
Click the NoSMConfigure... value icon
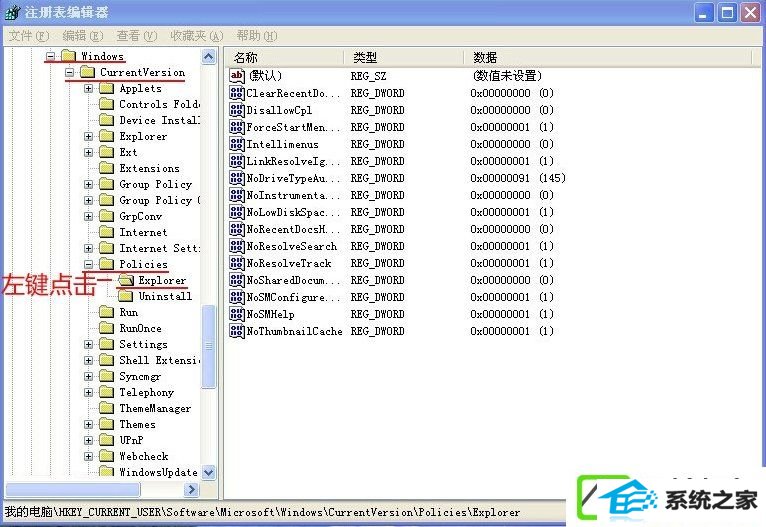click(x=237, y=297)
